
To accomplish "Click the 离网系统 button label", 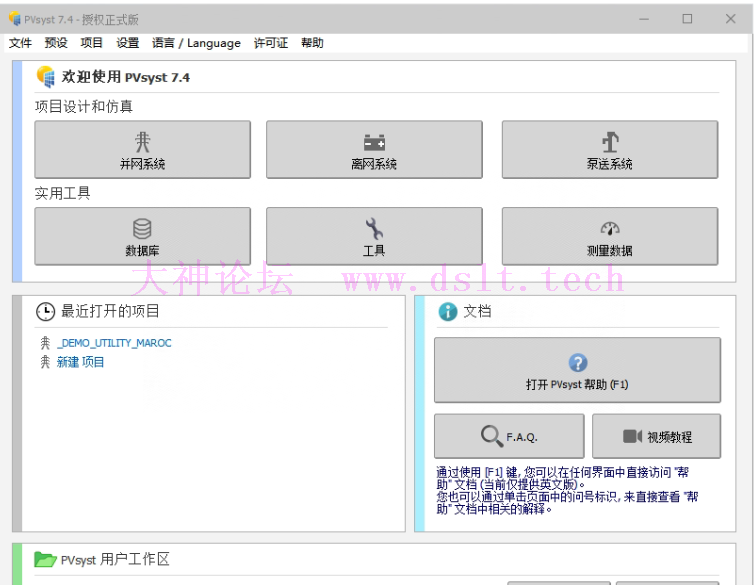I will click(374, 164).
